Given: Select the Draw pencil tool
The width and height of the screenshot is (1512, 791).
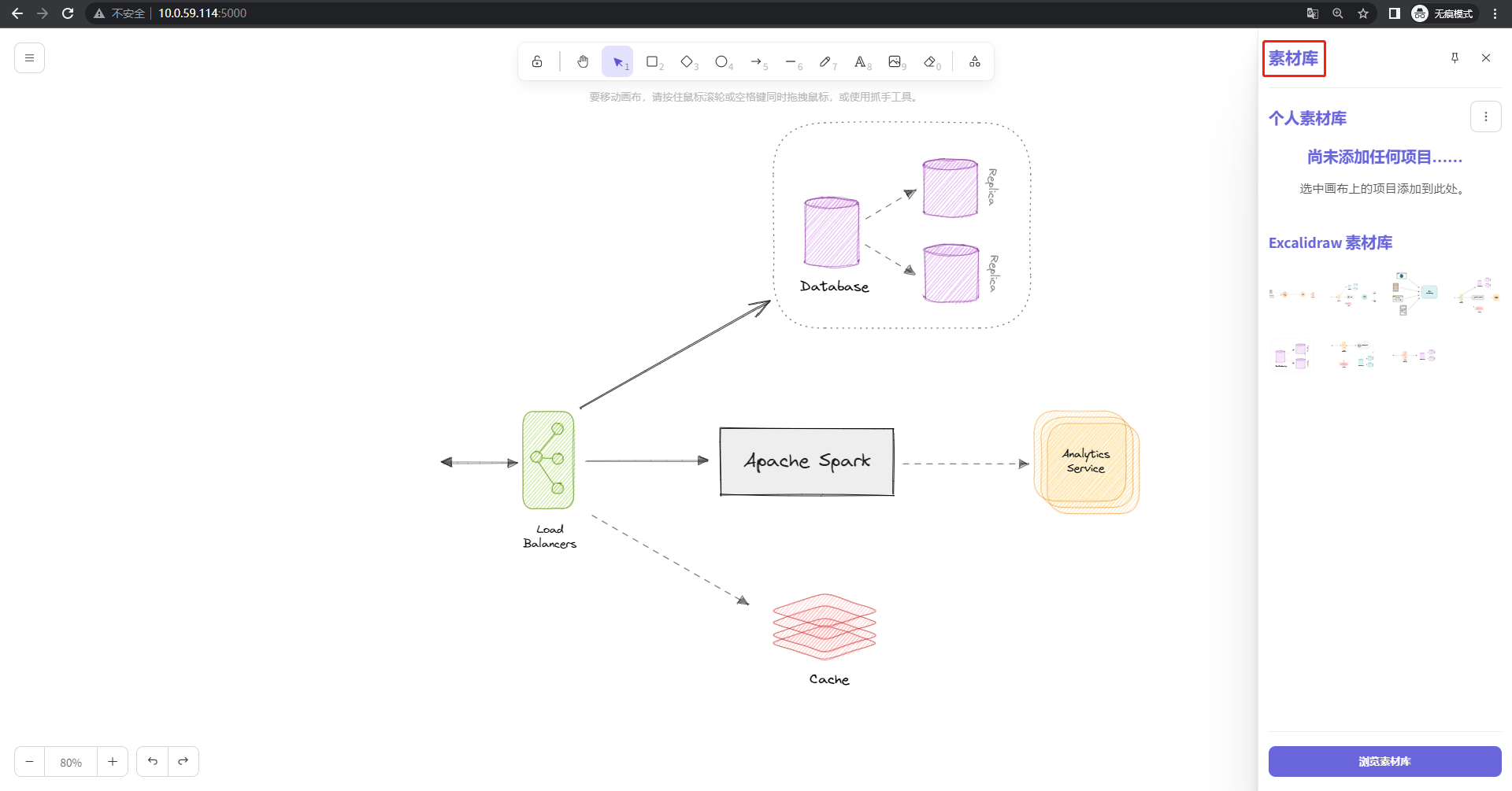Looking at the screenshot, I should 825,61.
